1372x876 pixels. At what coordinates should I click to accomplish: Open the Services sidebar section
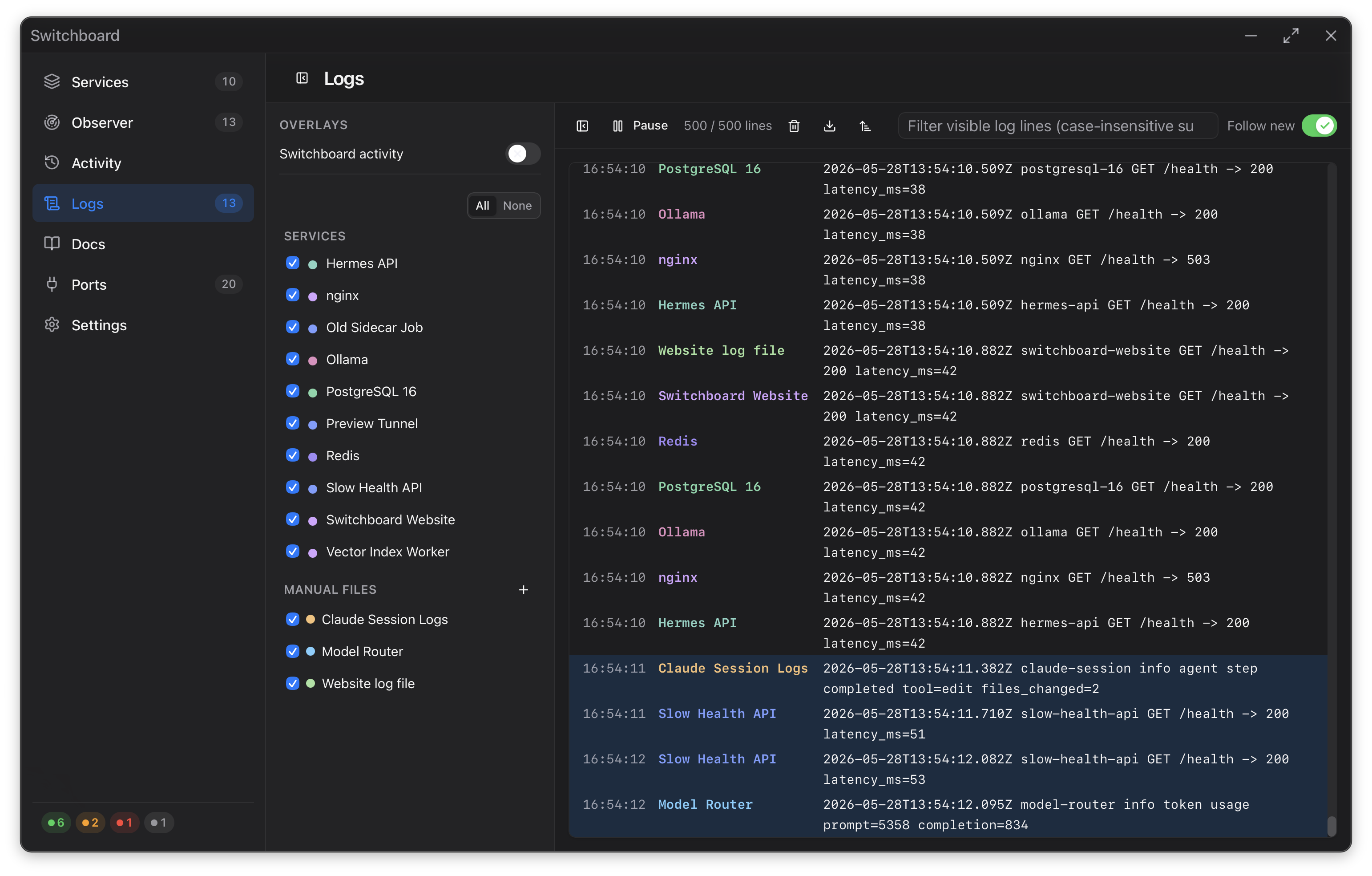pyautogui.click(x=143, y=81)
